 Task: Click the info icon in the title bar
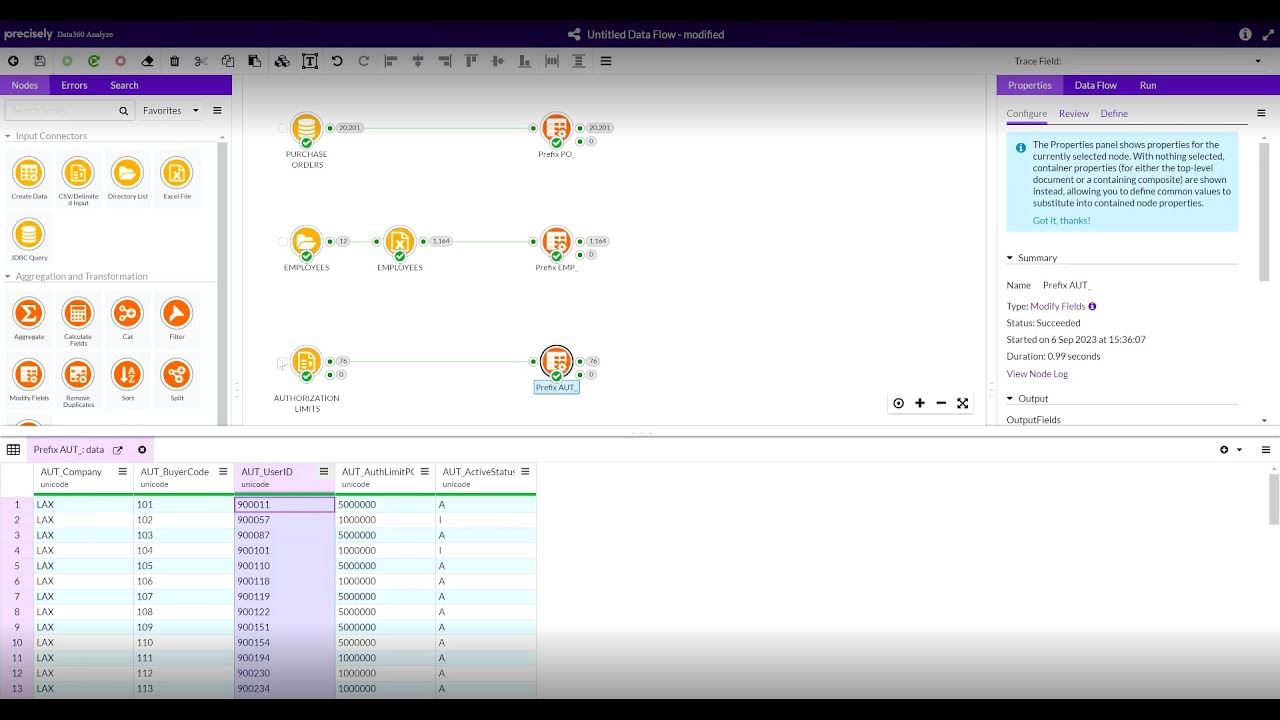(1245, 34)
